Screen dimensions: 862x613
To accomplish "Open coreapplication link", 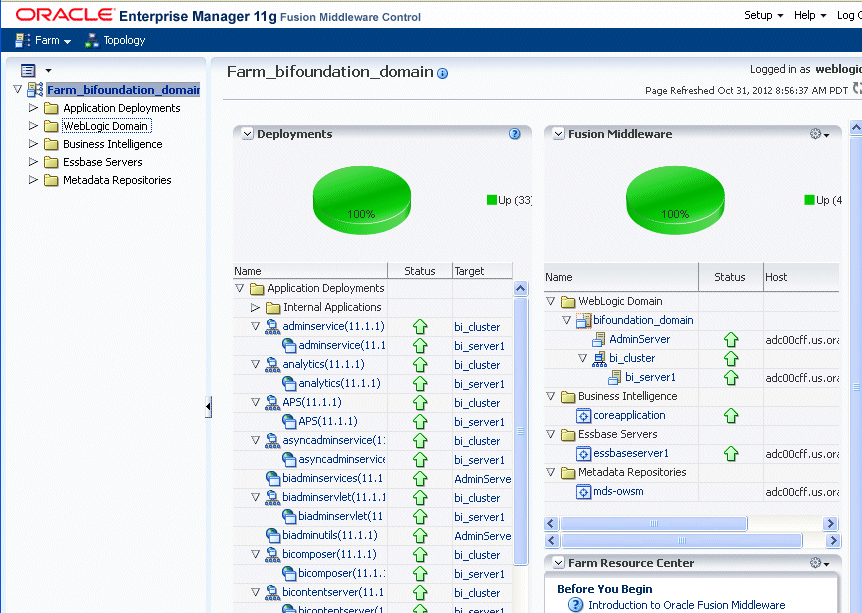I will click(x=629, y=415).
